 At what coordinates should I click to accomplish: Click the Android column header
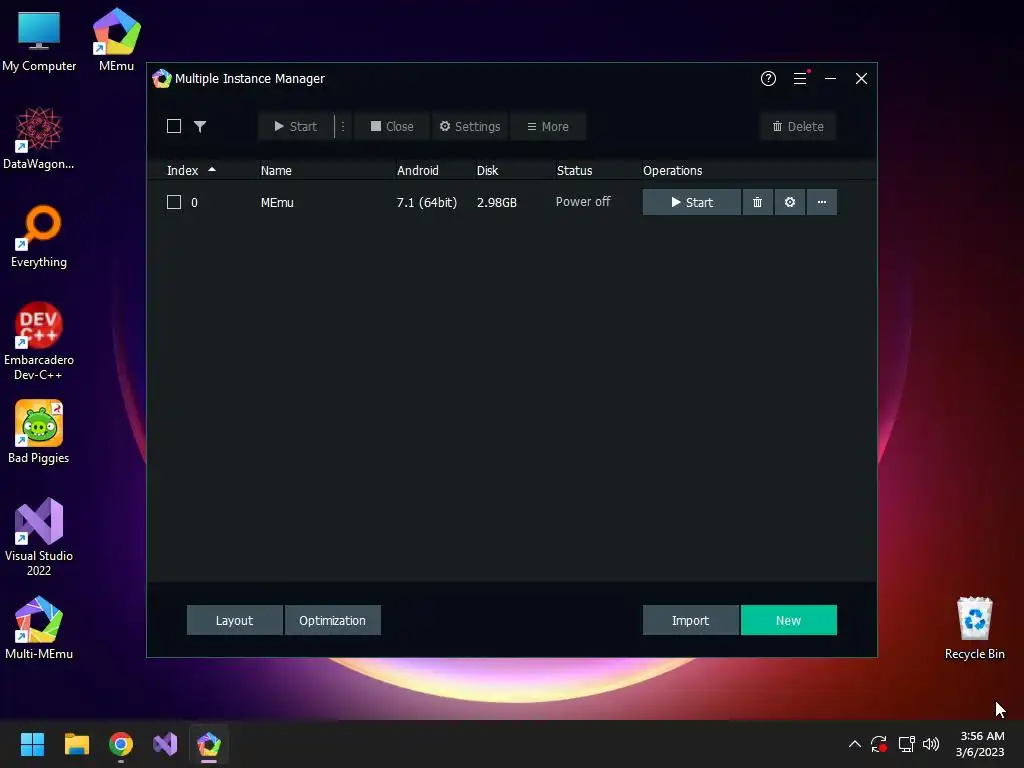pyautogui.click(x=418, y=170)
